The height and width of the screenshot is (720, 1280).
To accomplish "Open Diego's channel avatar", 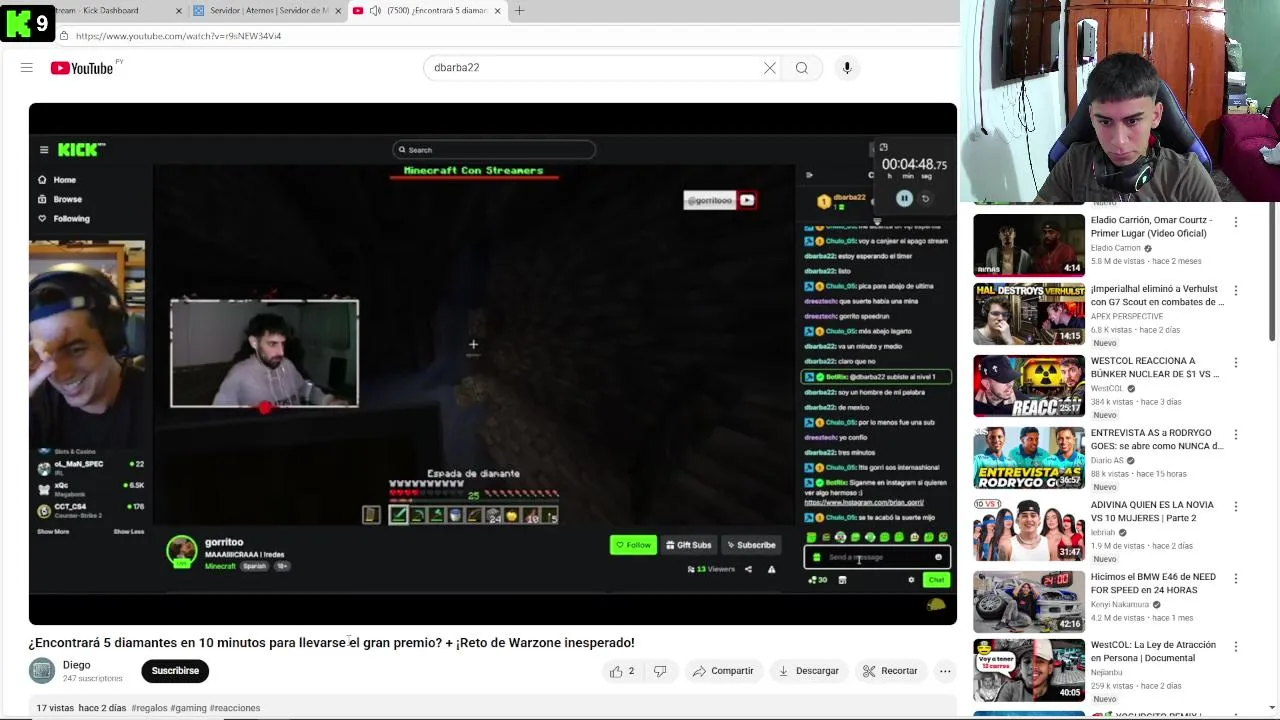I will [x=42, y=671].
